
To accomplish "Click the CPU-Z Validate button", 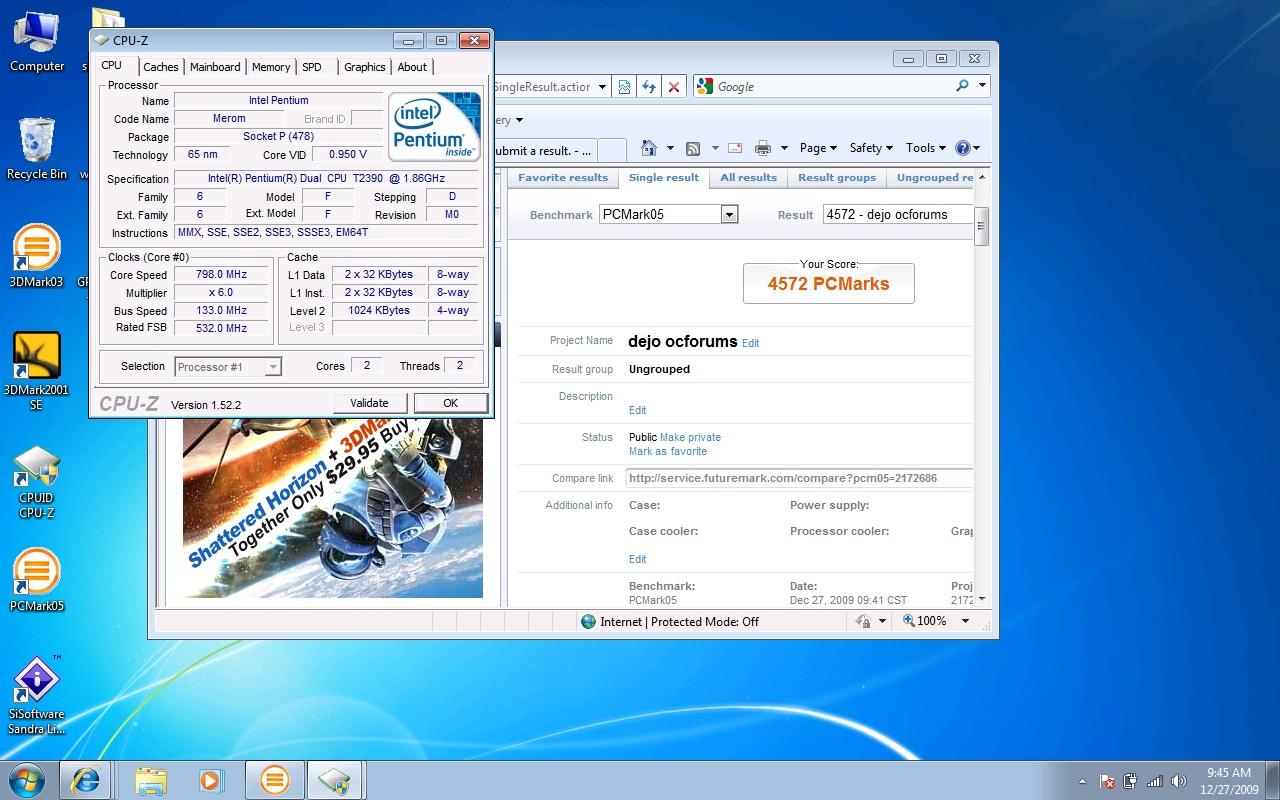I will [x=369, y=403].
